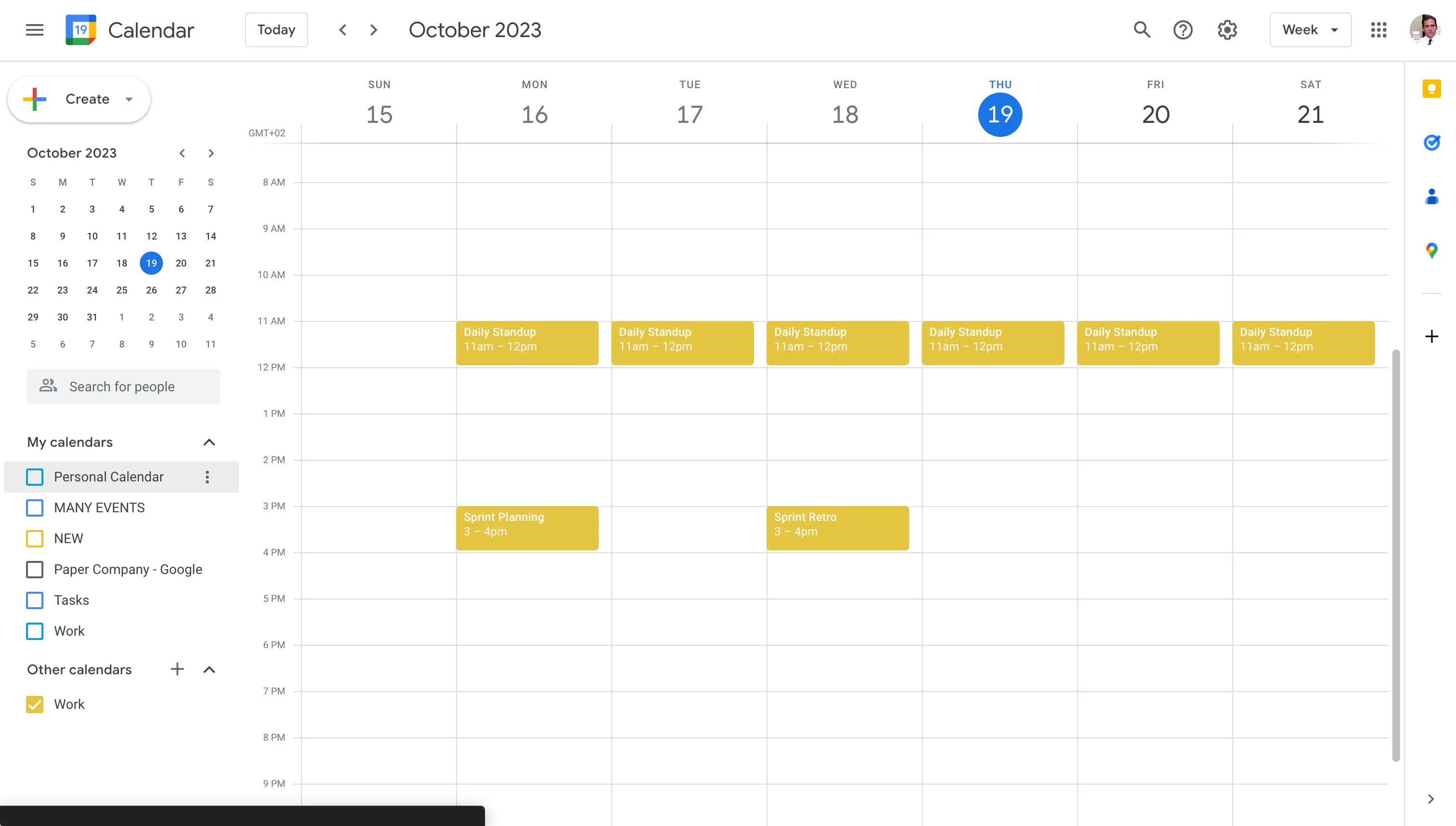Click Today button to return current date

click(276, 30)
